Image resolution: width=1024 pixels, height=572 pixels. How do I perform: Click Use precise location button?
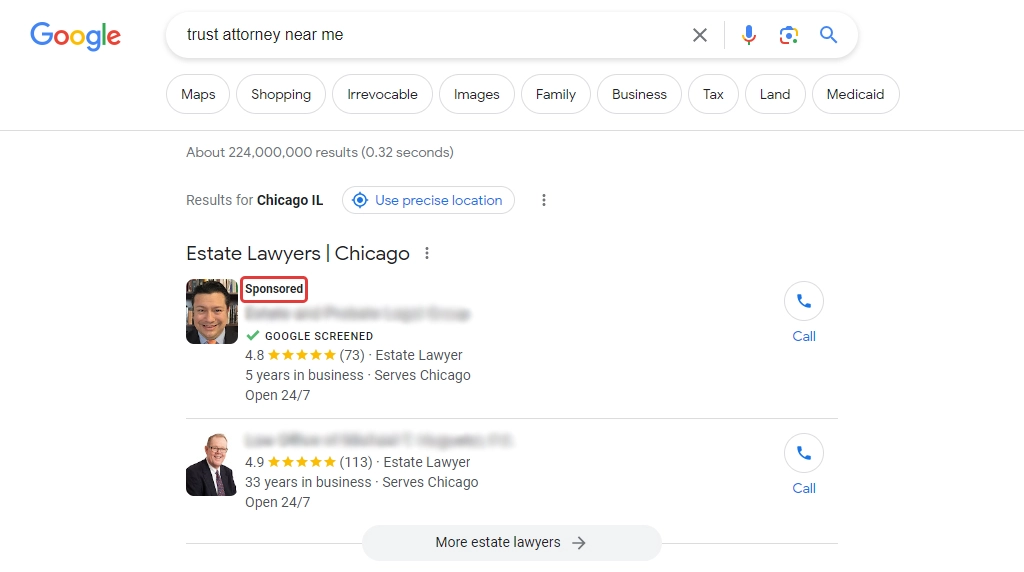coord(428,200)
